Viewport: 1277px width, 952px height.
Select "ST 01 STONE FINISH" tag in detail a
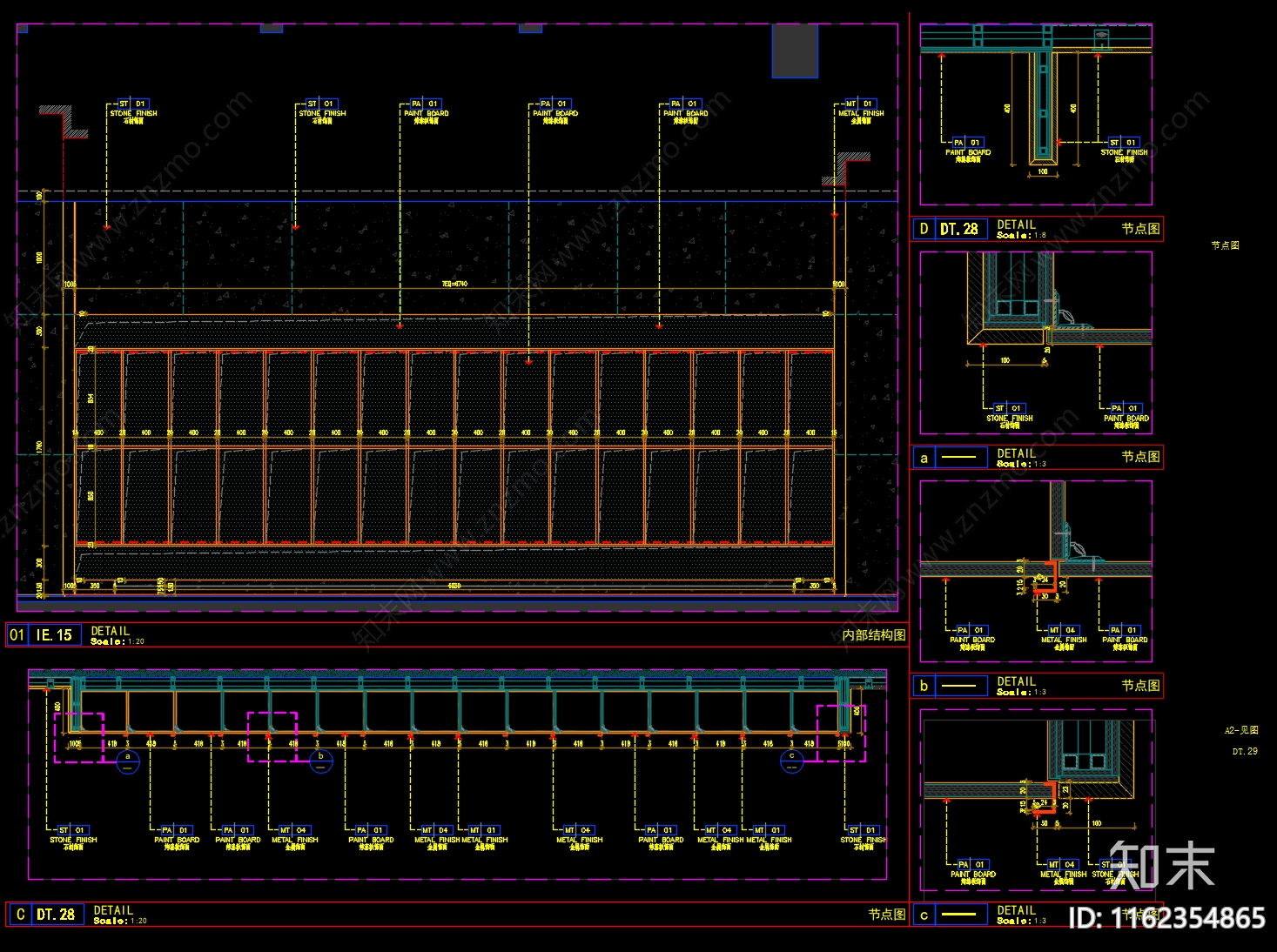[x=1010, y=416]
